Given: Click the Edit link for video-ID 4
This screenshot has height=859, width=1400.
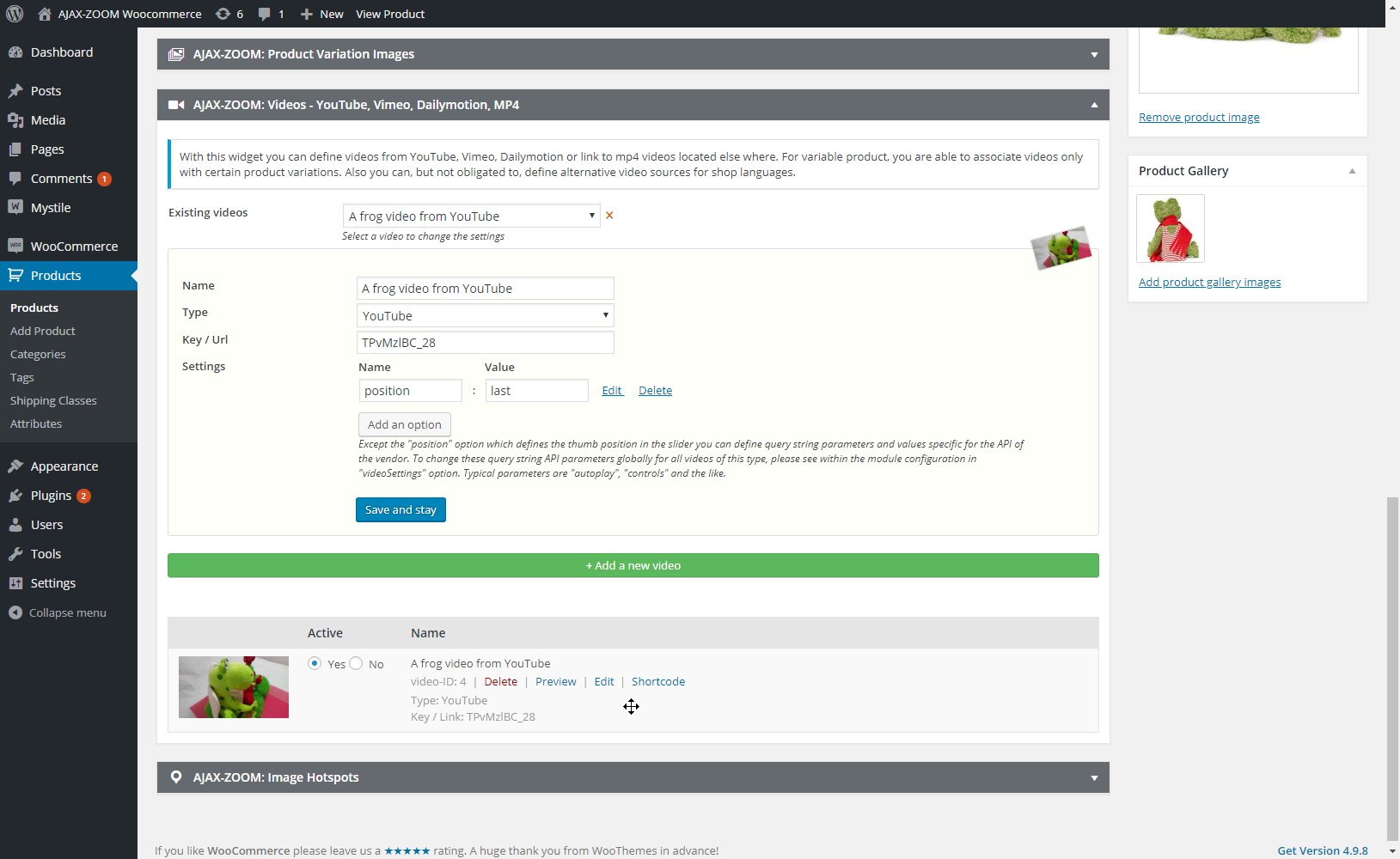Looking at the screenshot, I should [x=604, y=681].
